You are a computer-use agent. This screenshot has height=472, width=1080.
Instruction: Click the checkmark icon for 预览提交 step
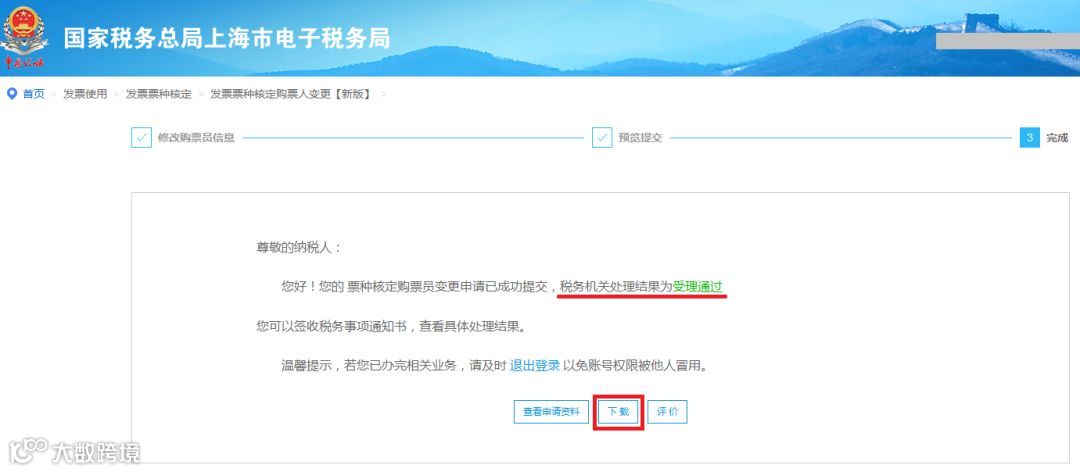pyautogui.click(x=602, y=138)
